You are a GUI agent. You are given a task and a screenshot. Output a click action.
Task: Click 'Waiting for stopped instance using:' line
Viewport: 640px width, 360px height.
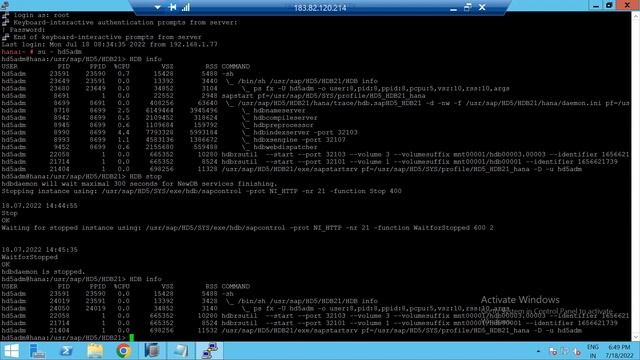click(x=247, y=228)
